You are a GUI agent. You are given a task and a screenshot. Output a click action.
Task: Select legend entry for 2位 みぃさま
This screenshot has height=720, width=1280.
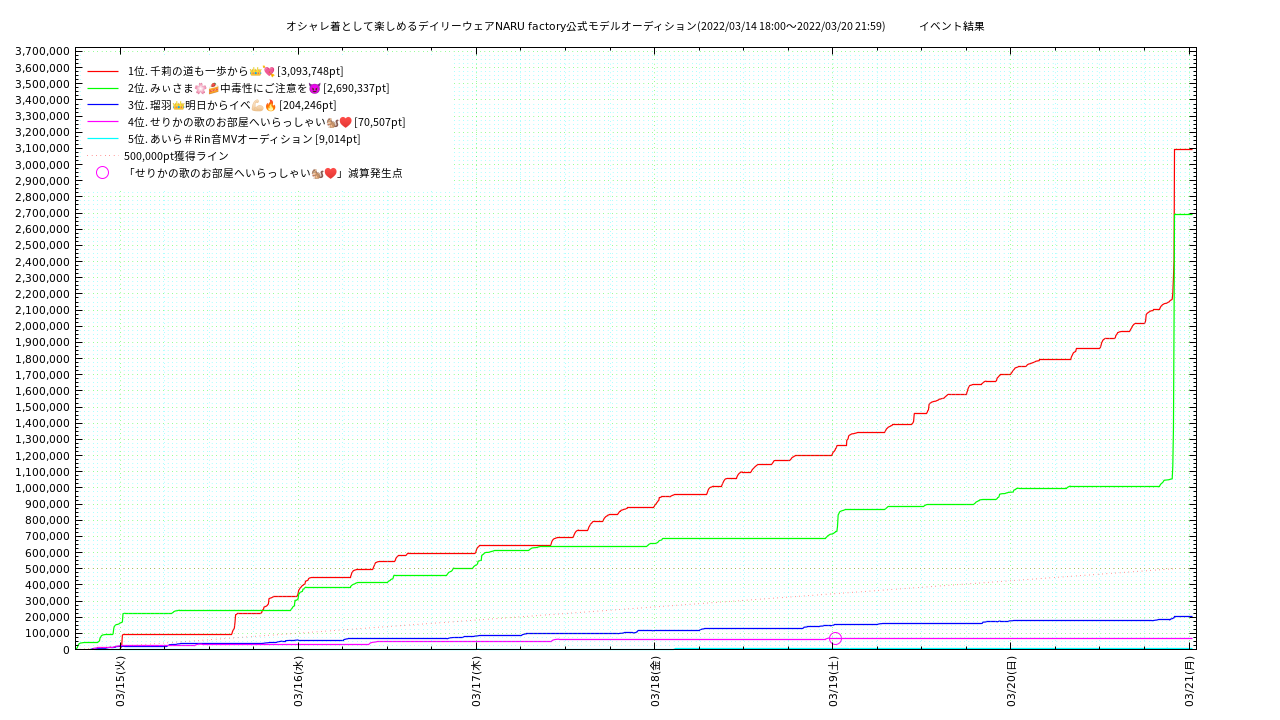(258, 88)
